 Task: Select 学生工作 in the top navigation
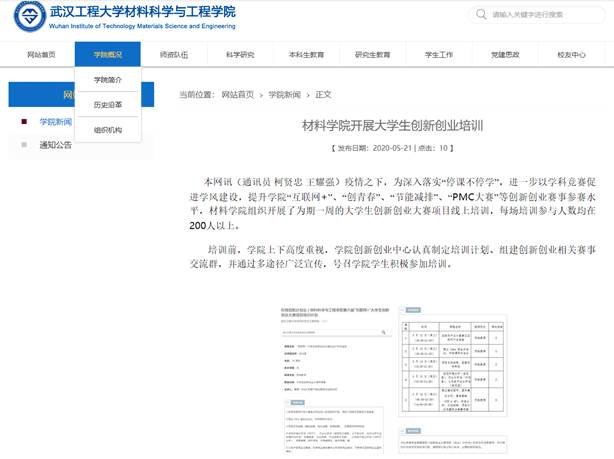pos(439,55)
